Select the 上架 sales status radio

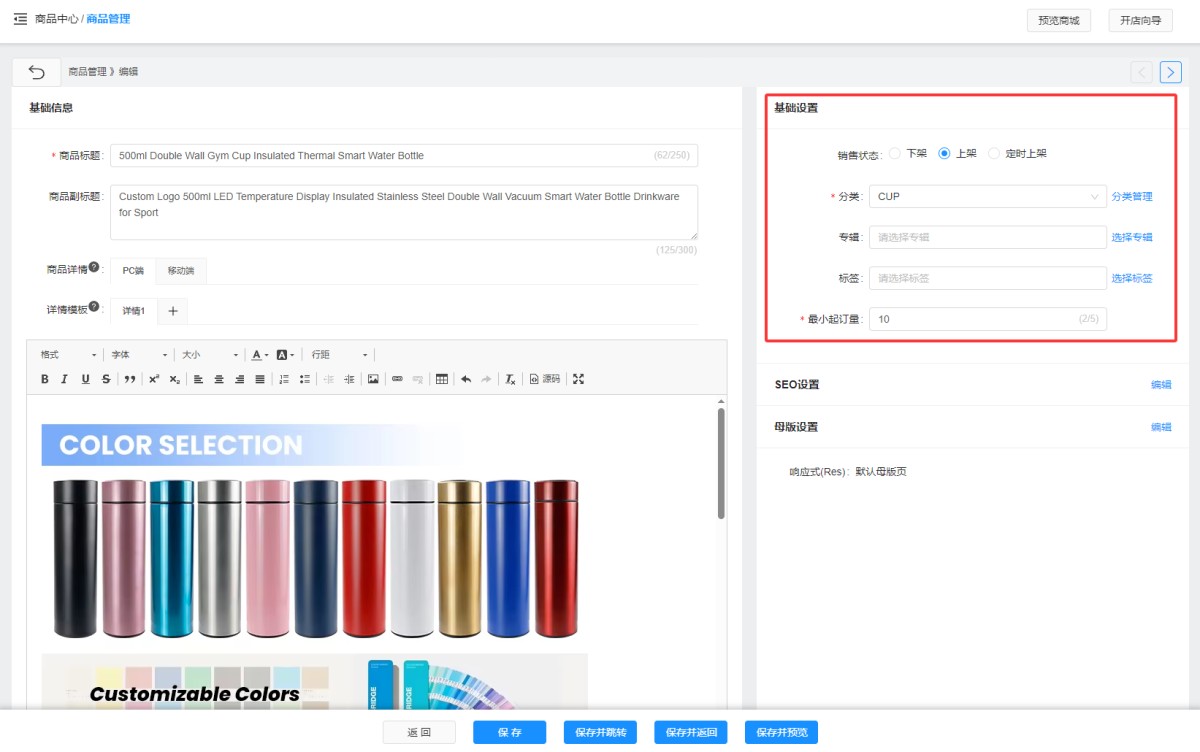tap(944, 154)
